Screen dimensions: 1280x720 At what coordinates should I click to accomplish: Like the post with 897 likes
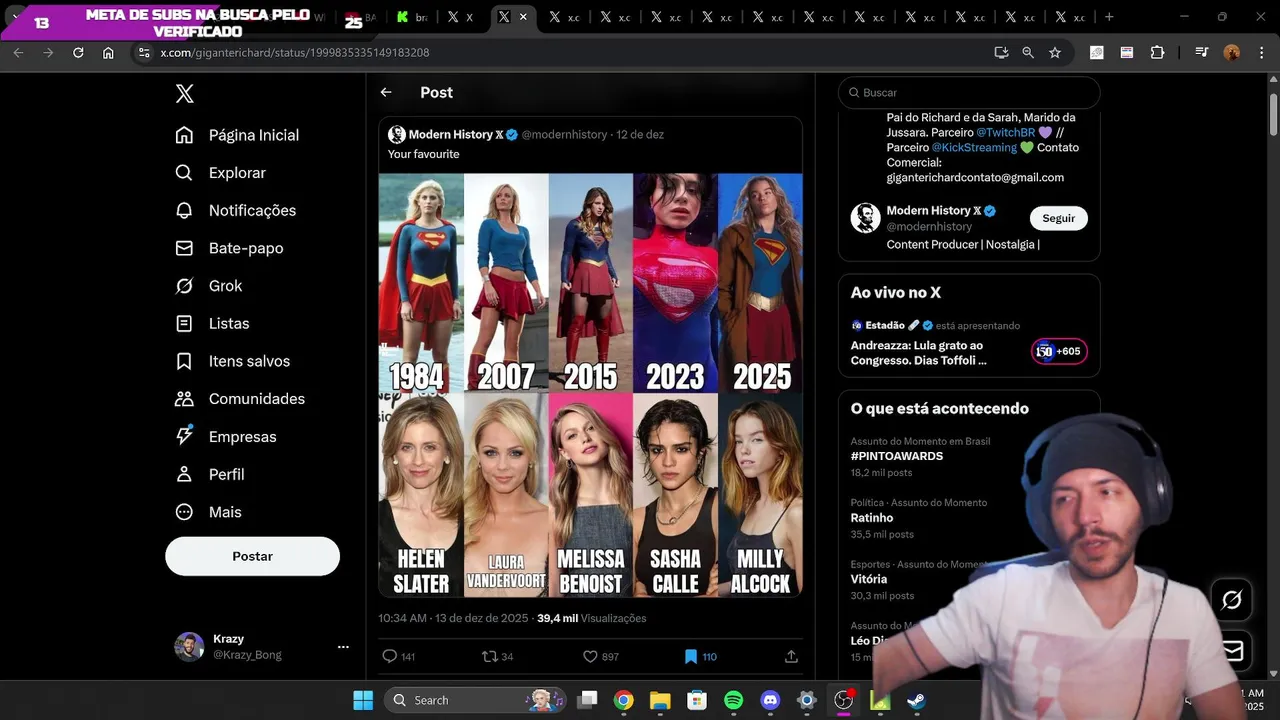(x=590, y=657)
